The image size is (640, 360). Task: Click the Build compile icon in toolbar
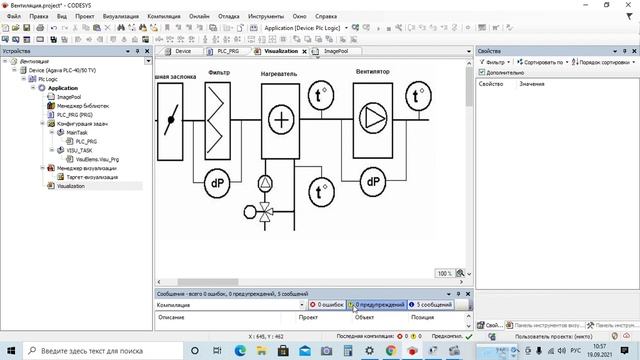(253, 28)
